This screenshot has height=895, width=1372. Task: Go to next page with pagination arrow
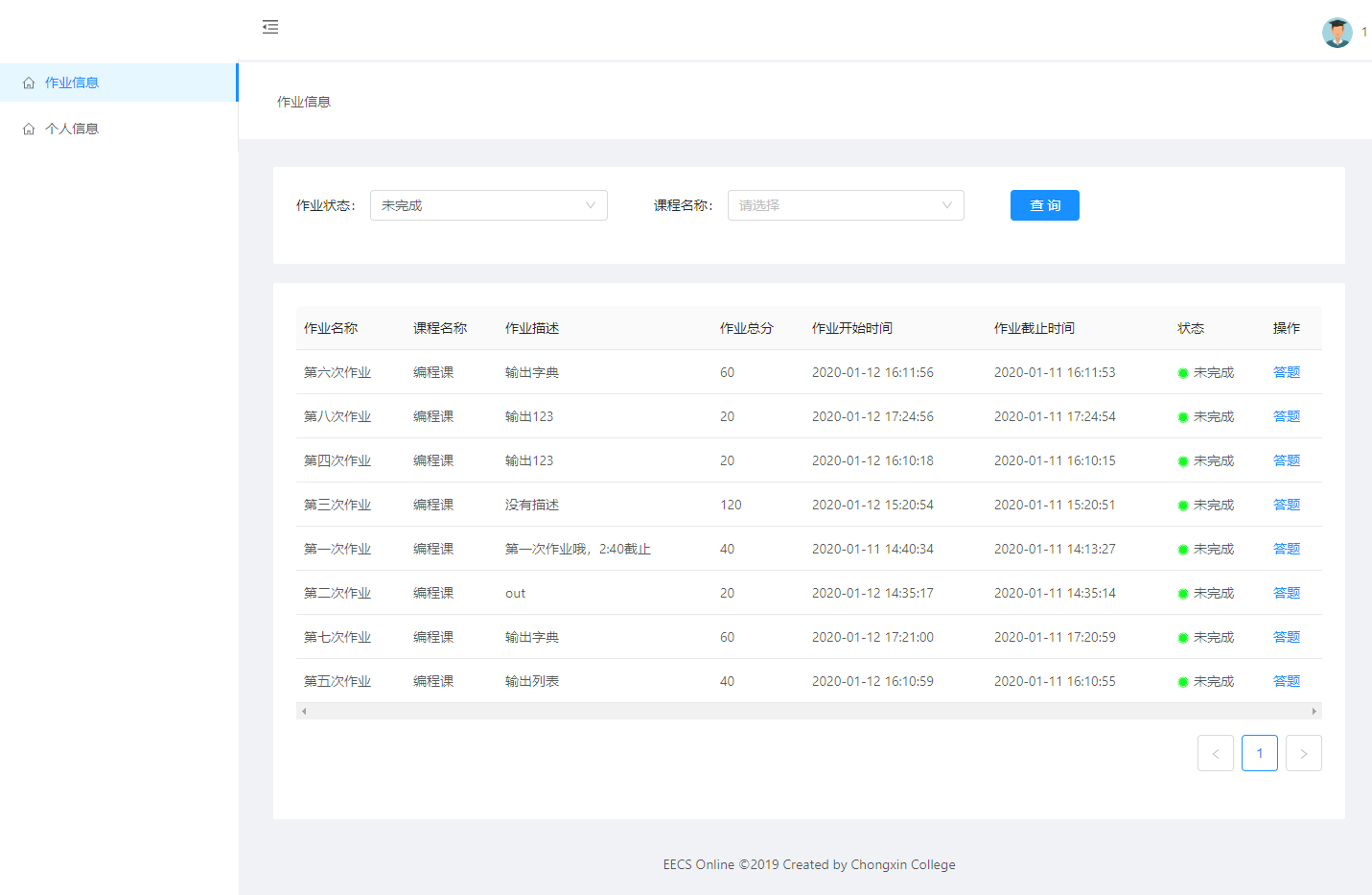1304,753
